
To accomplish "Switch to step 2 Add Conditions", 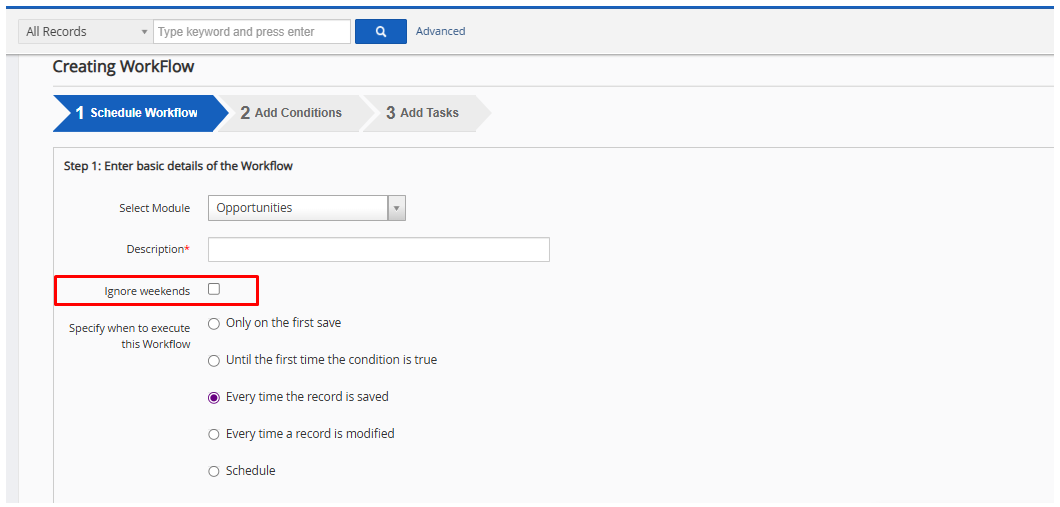I will [x=291, y=113].
